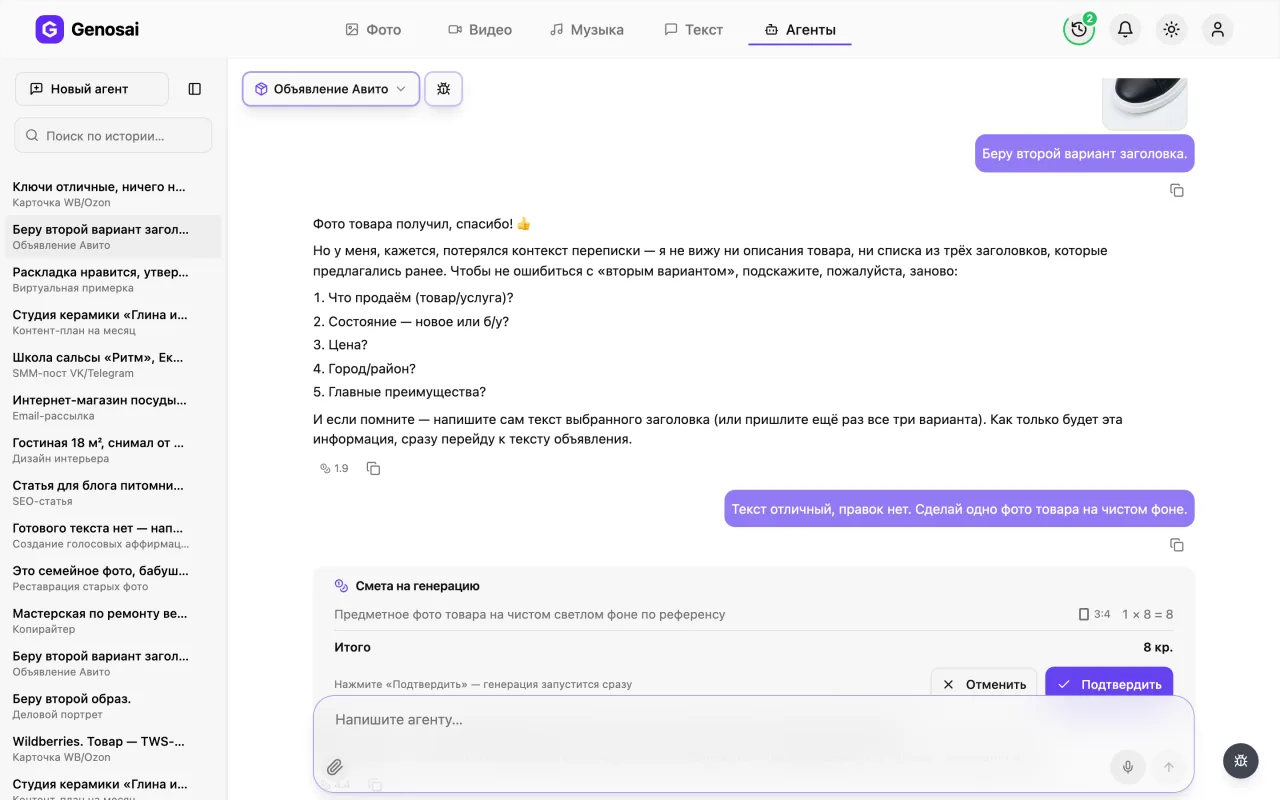
Task: Copy the message 'Беру второй вариант заголовка'
Action: [1177, 190]
